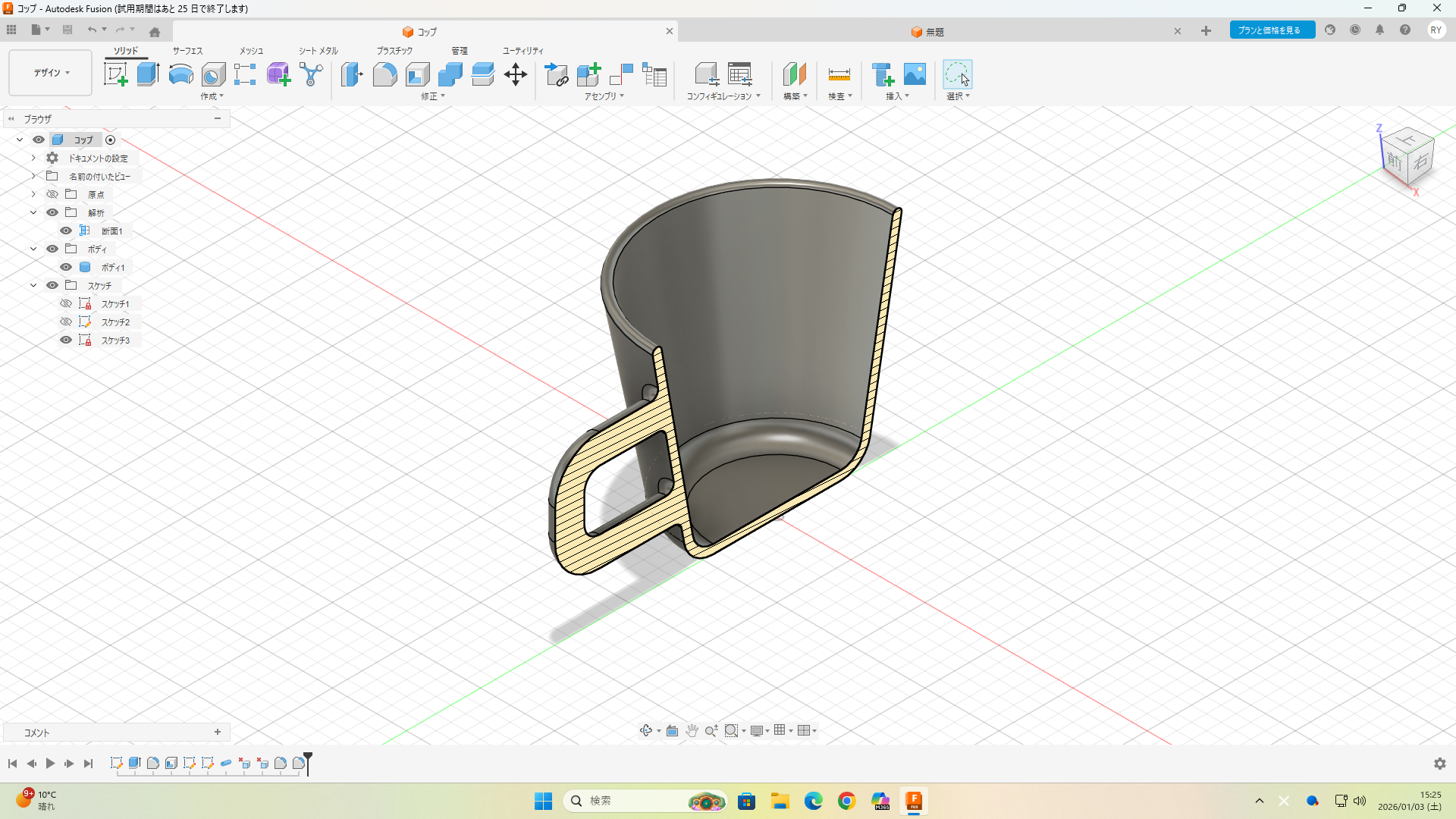
Task: Select the Orbit navigation tool
Action: tap(645, 730)
